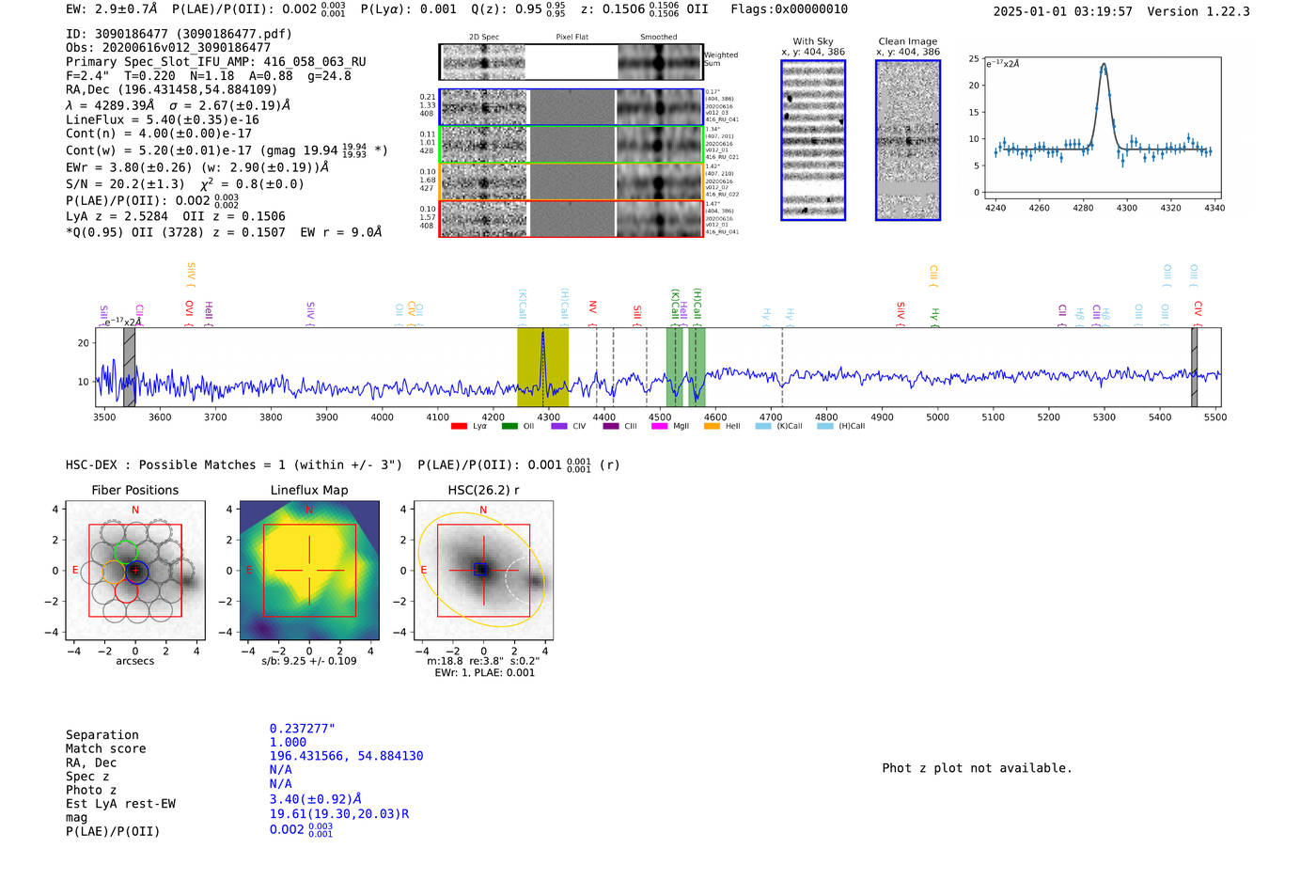Click the hatched gray region near 3550 Å
The image size is (1316, 896).
click(x=129, y=368)
